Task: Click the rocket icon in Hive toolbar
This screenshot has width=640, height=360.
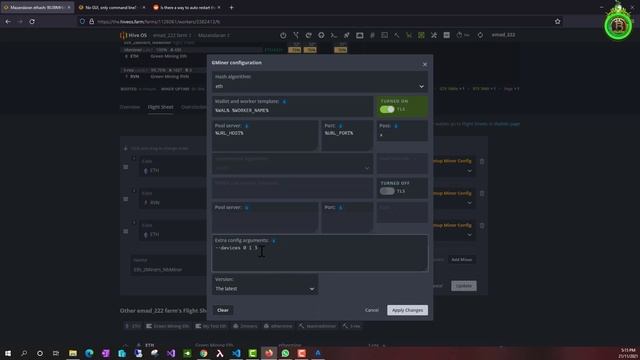Action: click(x=347, y=36)
